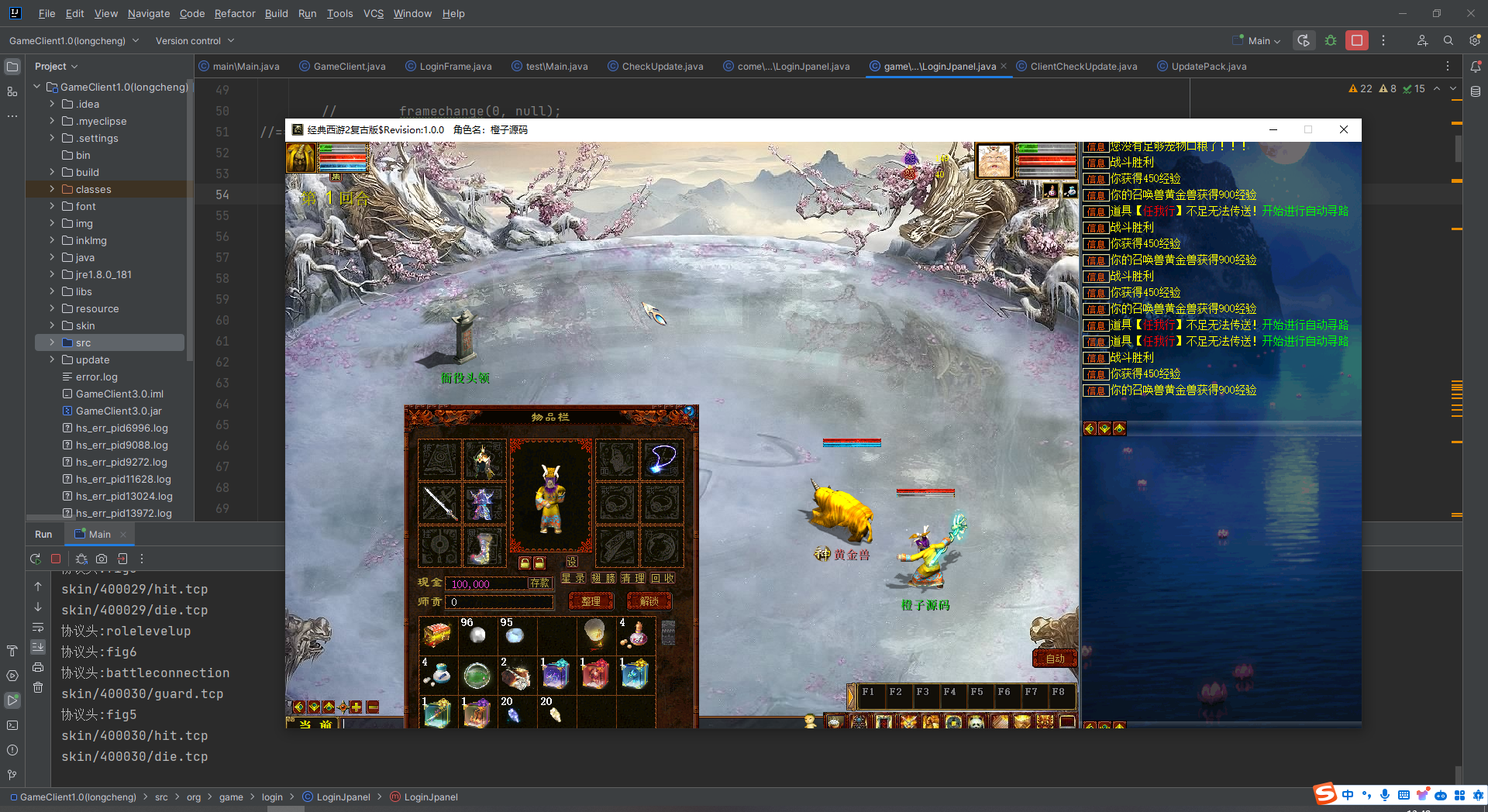Screen dimensions: 1488x812
Task: Switch to the CheckUpdate.java tab
Action: pyautogui.click(x=662, y=67)
